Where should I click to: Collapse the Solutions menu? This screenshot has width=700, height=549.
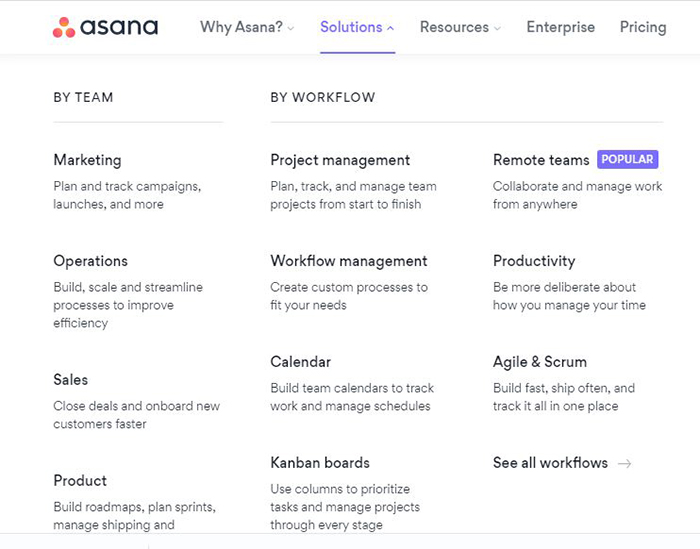tap(357, 27)
